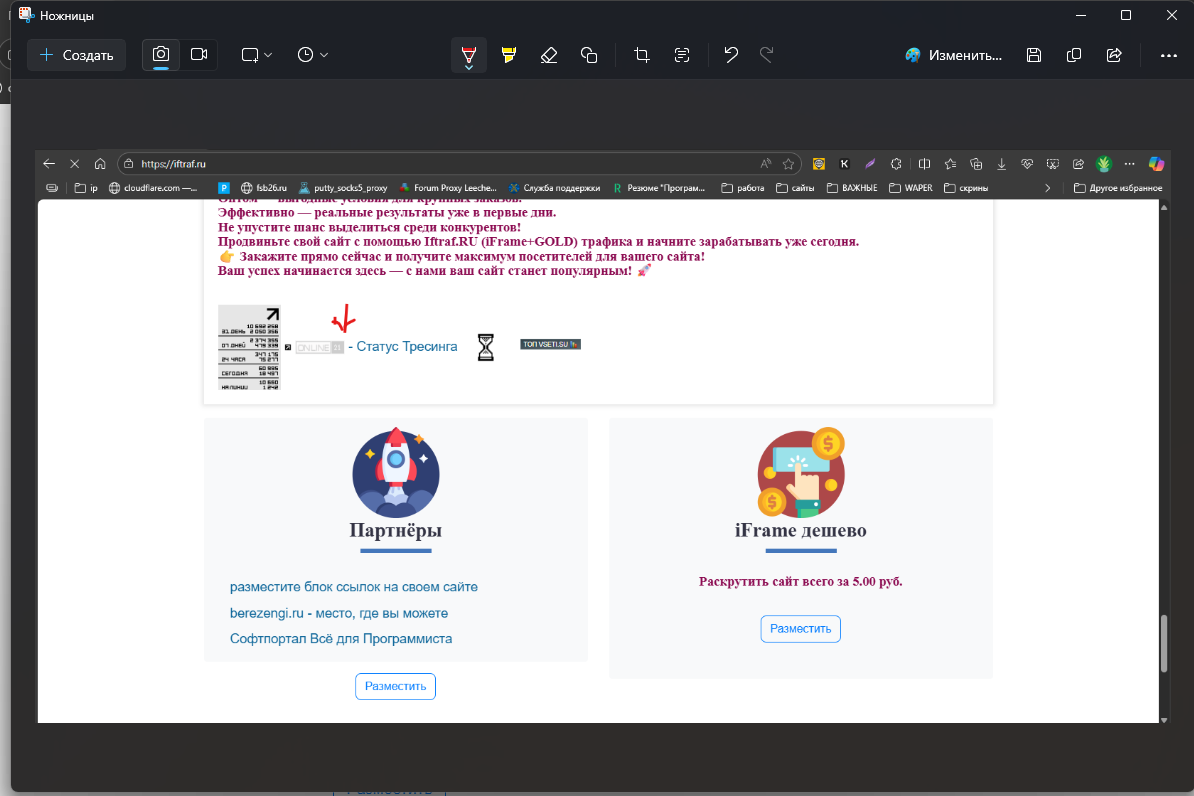Screen dimensions: 1194x796
Task: Copy the snip to clipboard
Action: (1074, 55)
